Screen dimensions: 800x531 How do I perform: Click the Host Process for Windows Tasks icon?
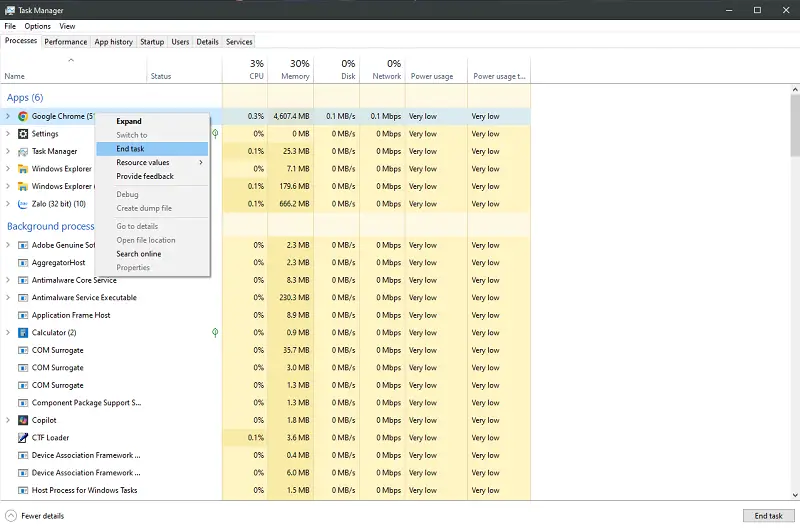click(x=23, y=490)
